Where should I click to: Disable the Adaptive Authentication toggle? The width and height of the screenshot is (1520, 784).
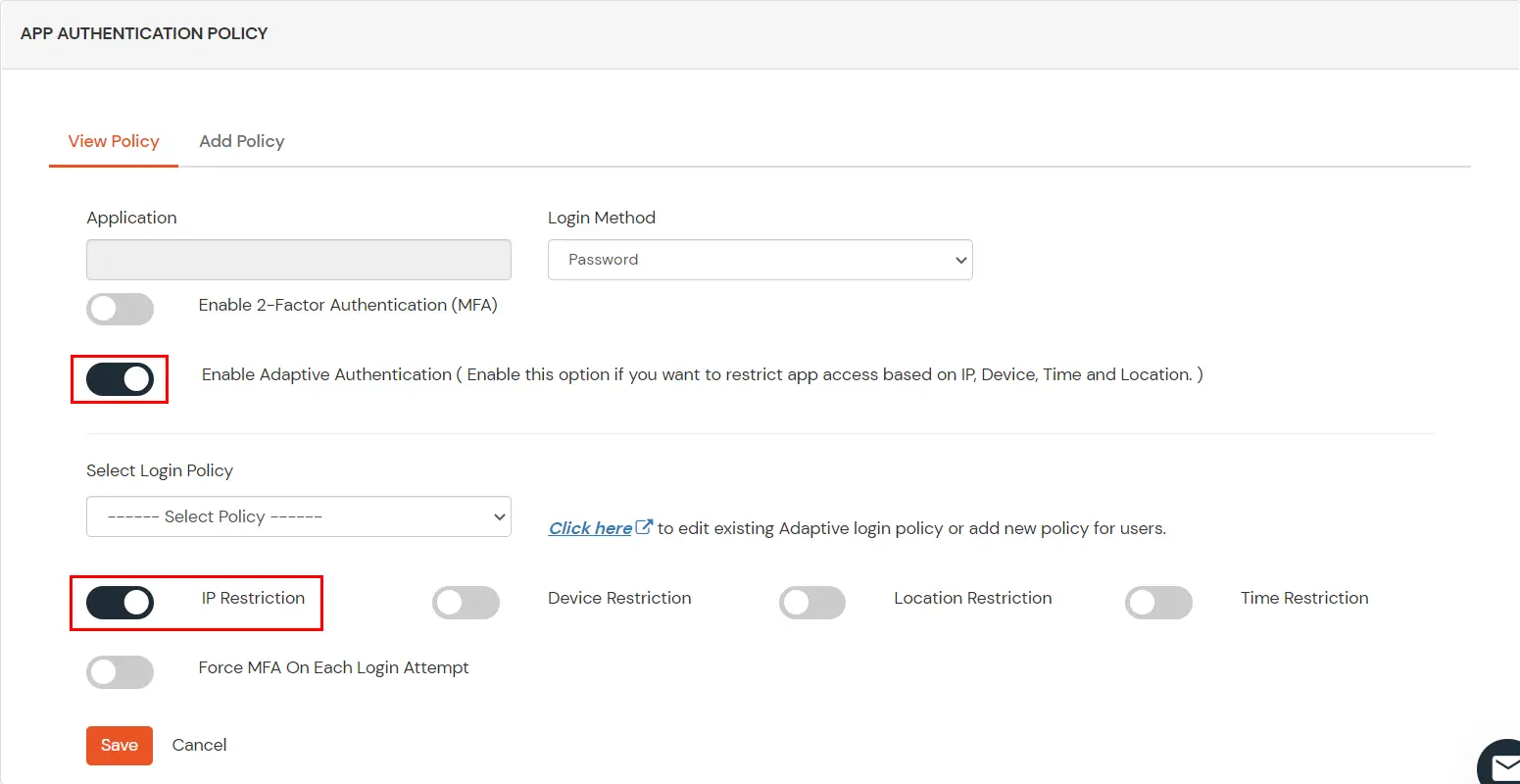121,379
